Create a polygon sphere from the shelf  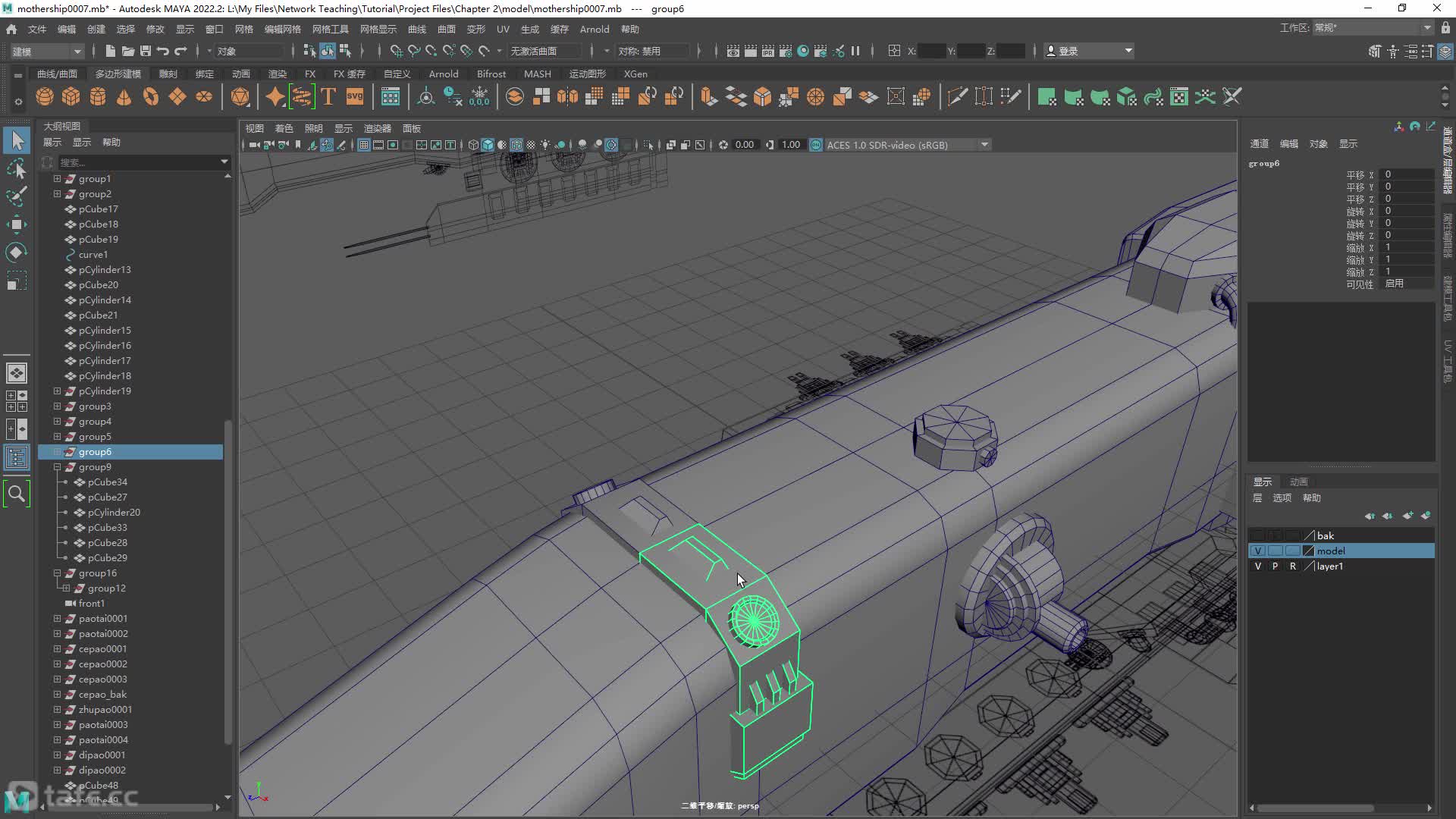(45, 96)
